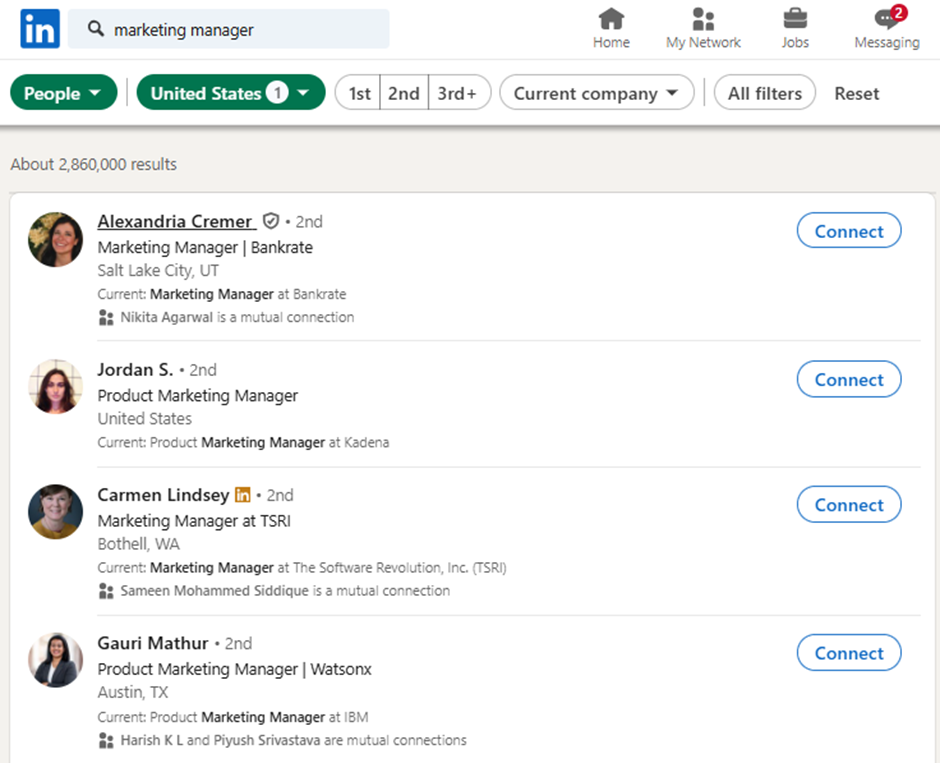This screenshot has width=940, height=763.
Task: Click 'Product Marketing Manager' headline under Jordan S.
Action: (198, 396)
